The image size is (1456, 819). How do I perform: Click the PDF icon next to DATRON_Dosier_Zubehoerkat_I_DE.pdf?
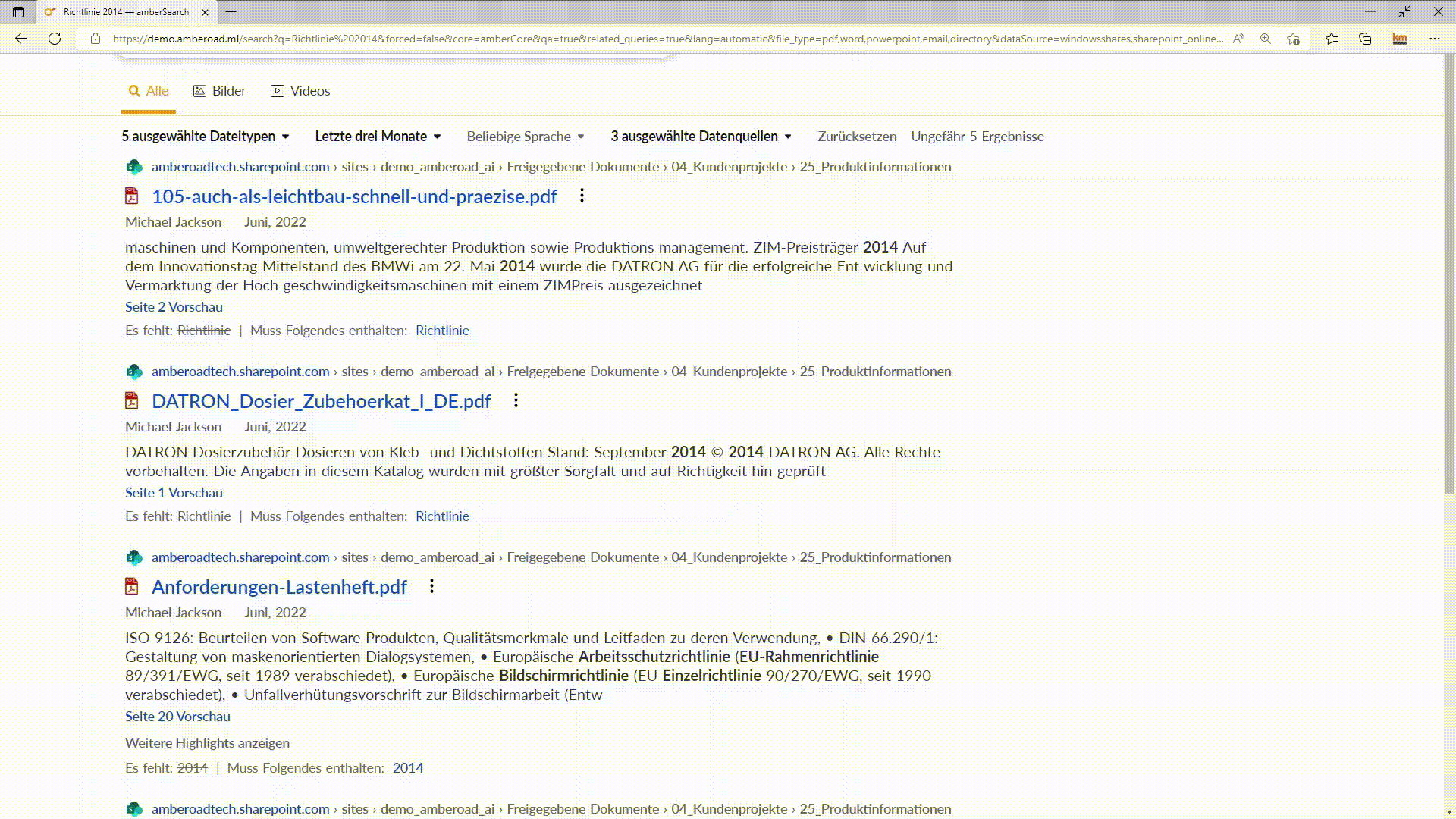(131, 400)
